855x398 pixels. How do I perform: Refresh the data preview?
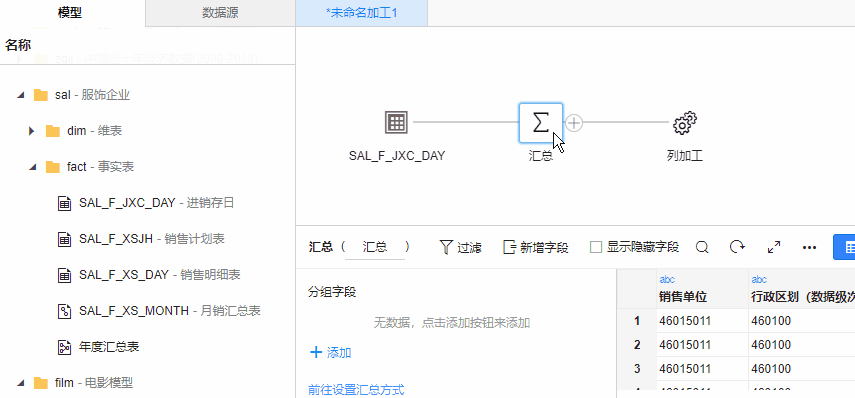point(737,248)
